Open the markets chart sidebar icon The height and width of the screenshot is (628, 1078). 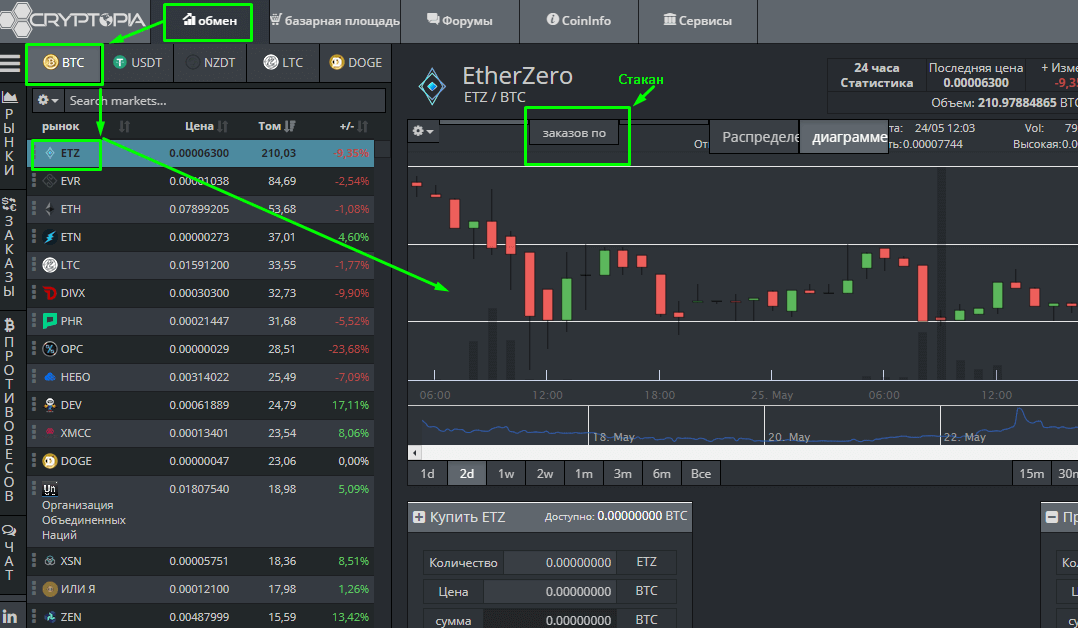point(10,97)
